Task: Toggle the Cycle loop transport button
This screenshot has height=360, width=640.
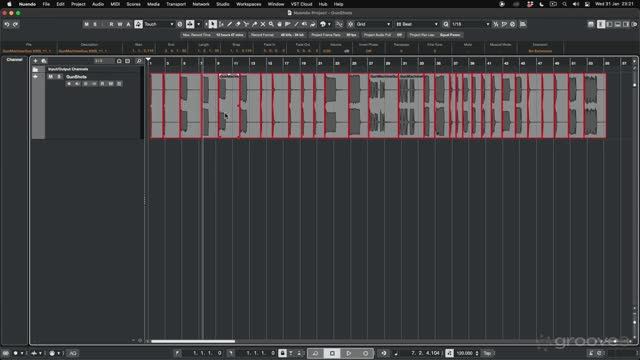Action: 315,353
